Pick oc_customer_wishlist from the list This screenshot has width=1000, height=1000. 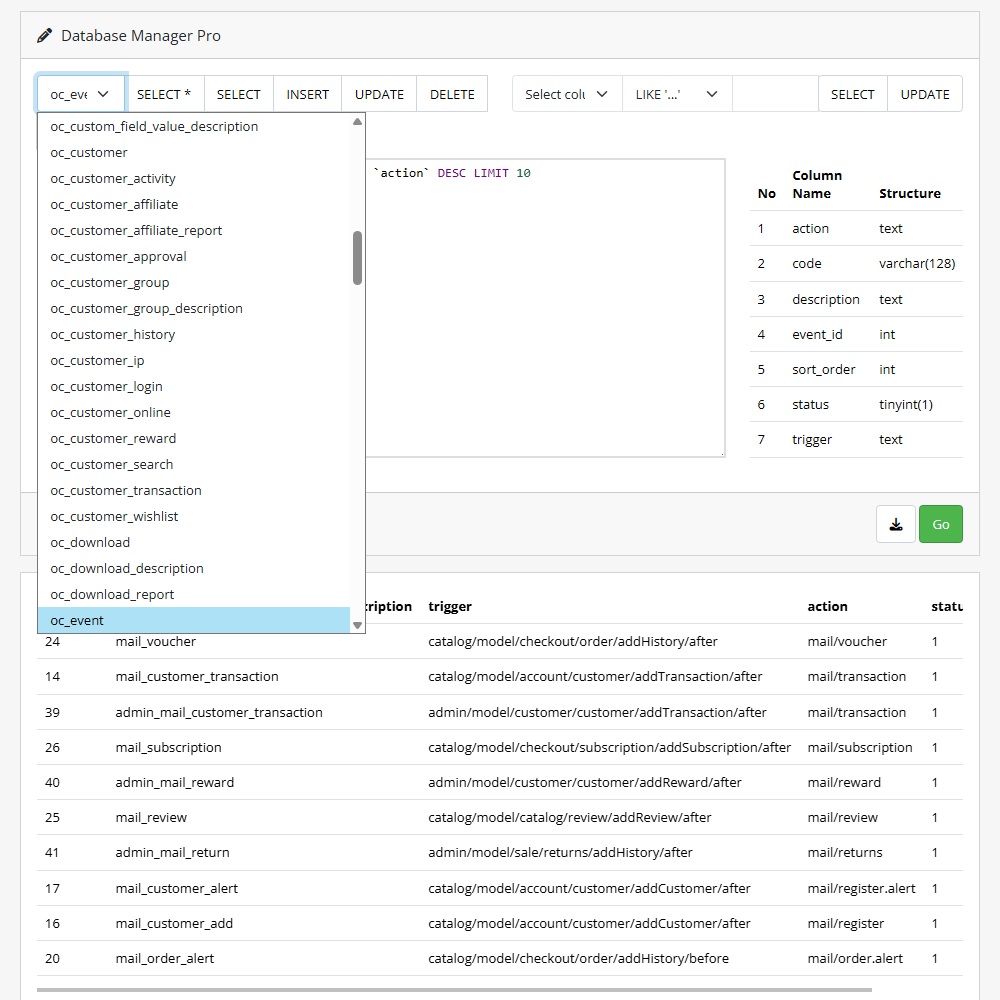pyautogui.click(x=114, y=516)
